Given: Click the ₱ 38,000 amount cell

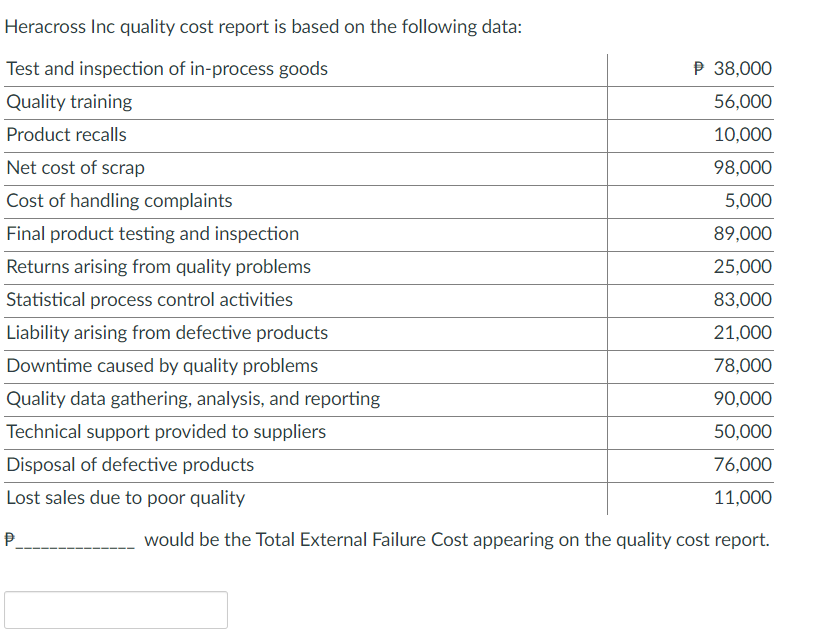Looking at the screenshot, I should pos(732,69).
